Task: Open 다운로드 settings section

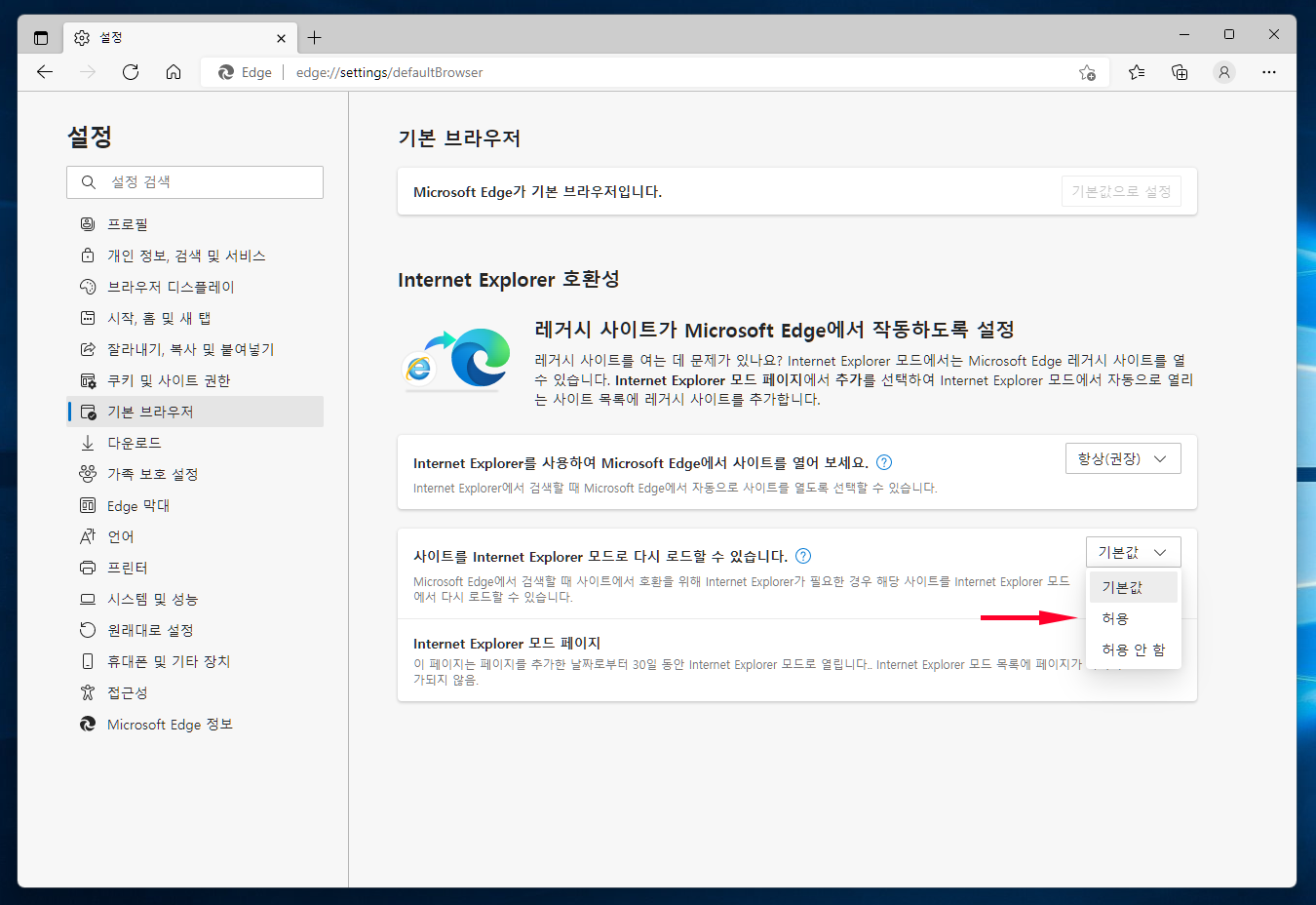Action: point(195,443)
